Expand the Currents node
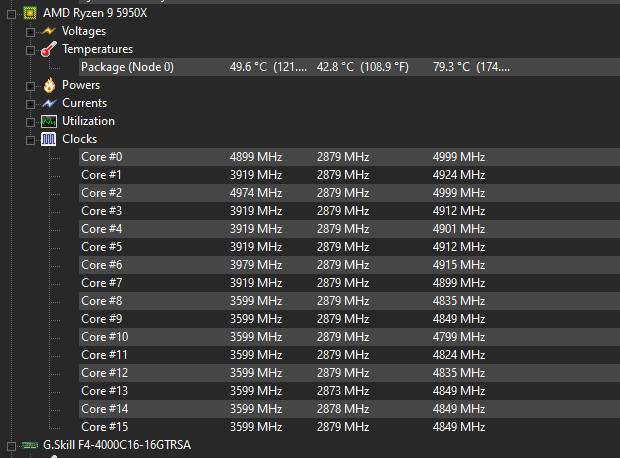This screenshot has width=620, height=458. 30,104
